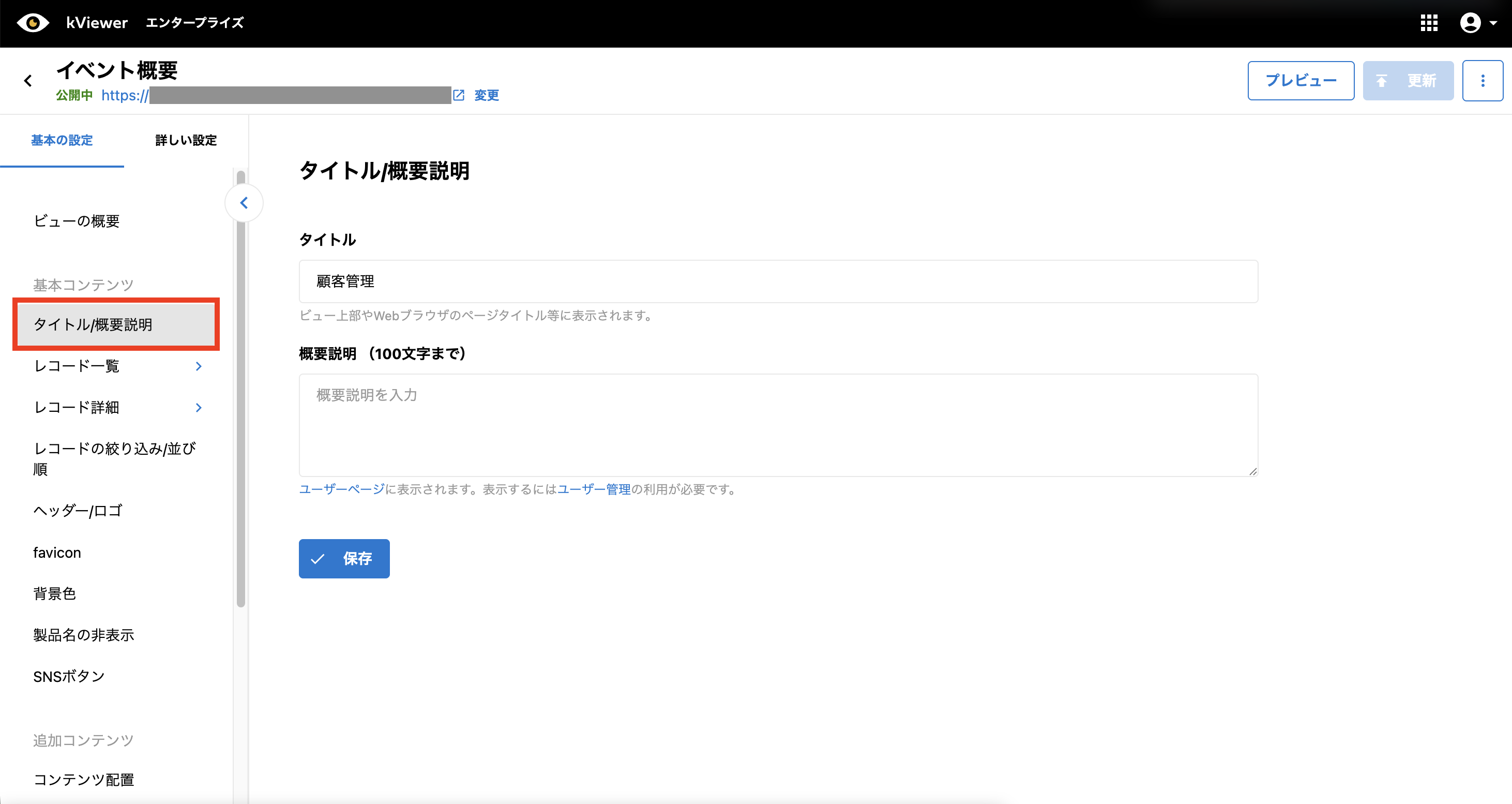
Task: Open the ユーザーページ link
Action: tap(342, 489)
